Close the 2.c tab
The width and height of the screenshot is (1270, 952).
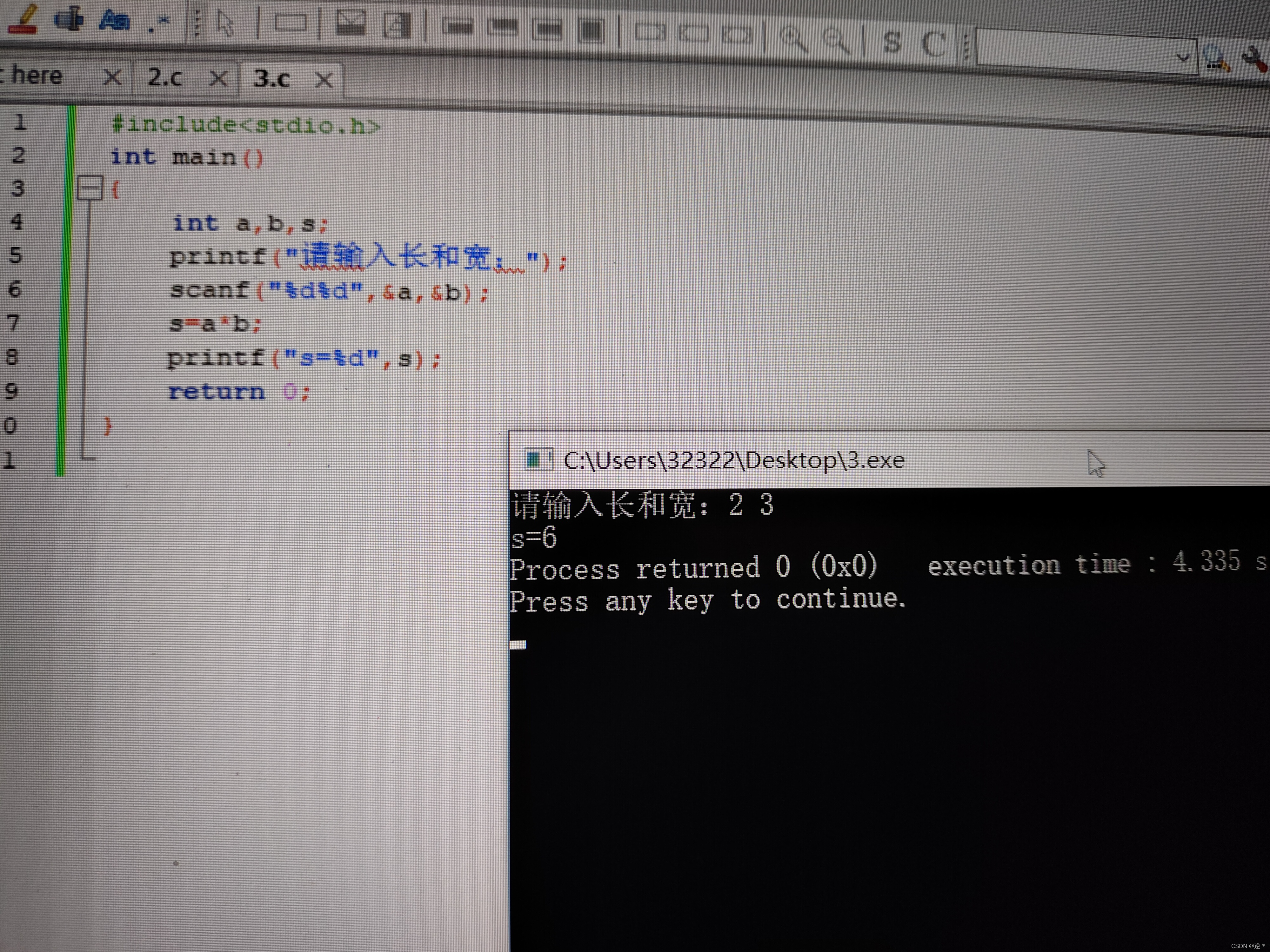coord(218,78)
